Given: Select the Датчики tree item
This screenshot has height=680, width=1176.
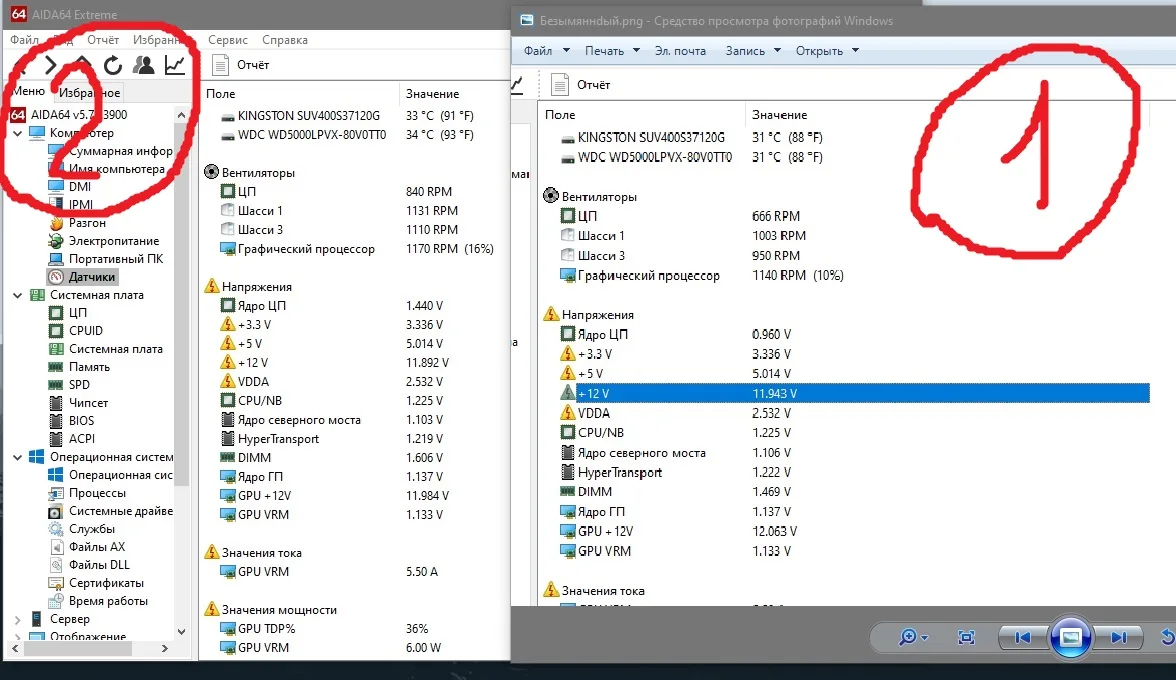Looking at the screenshot, I should point(92,277).
